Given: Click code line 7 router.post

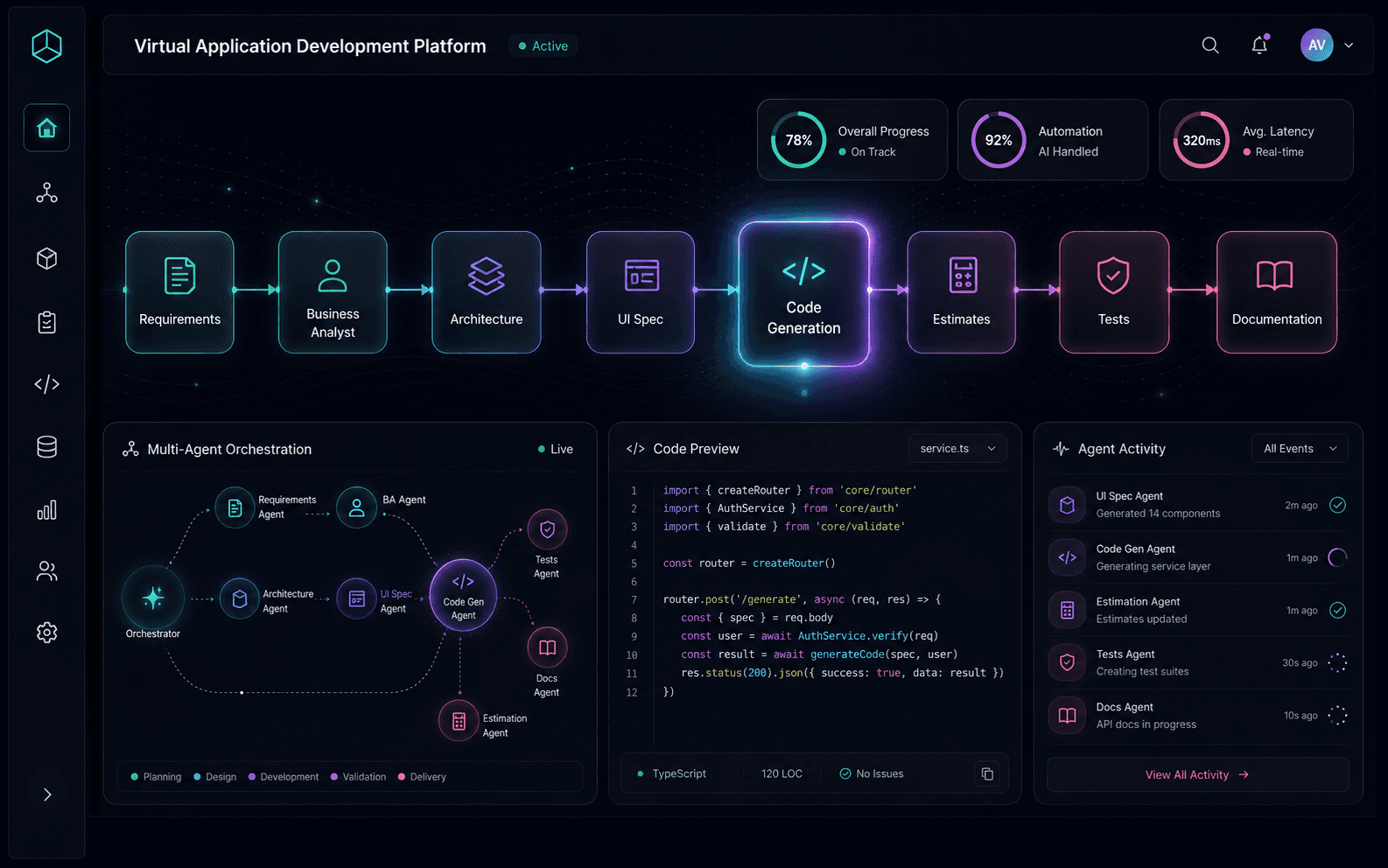Looking at the screenshot, I should pyautogui.click(x=802, y=599).
